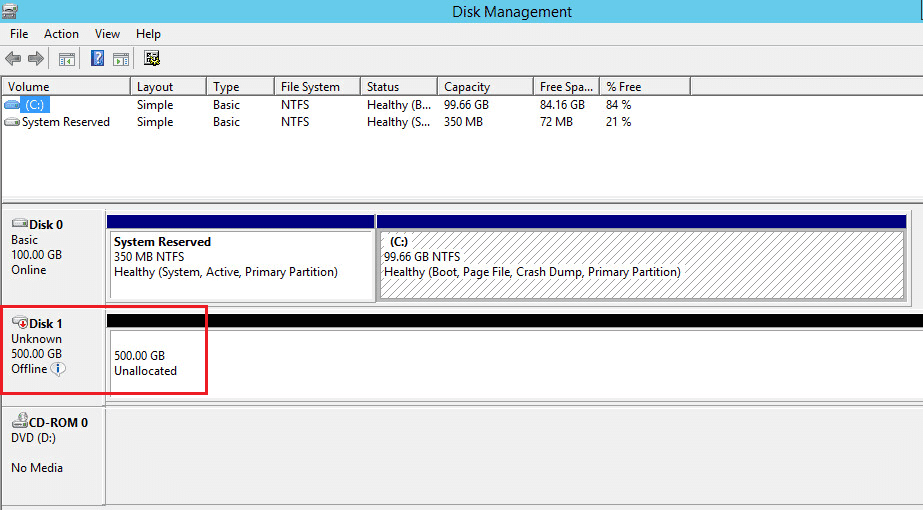Click the Disk Management title bar icon
Screen dimensions: 923x510
pyautogui.click(x=9, y=11)
